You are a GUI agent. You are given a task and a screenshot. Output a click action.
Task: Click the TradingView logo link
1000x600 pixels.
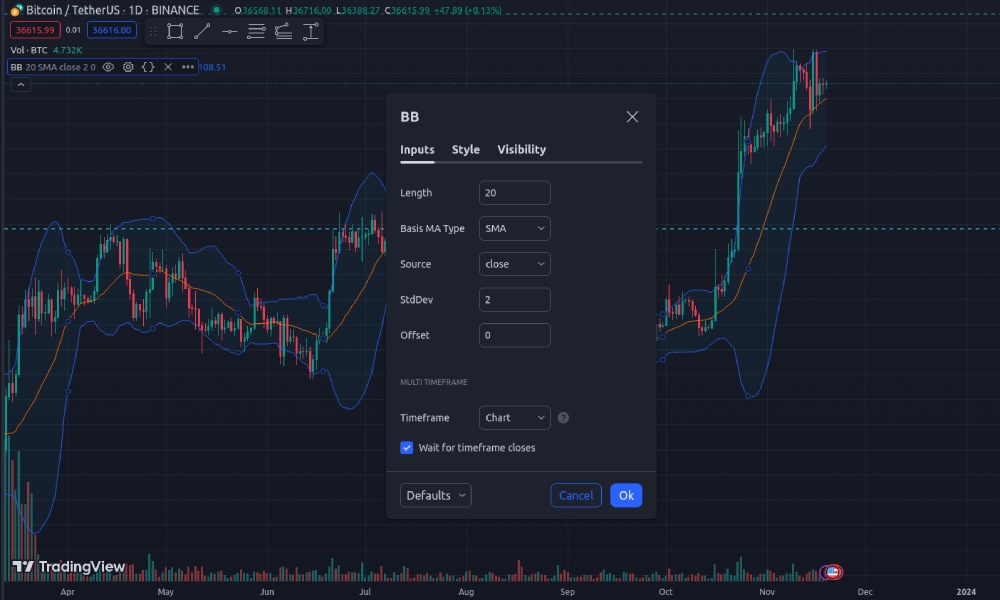tap(69, 567)
